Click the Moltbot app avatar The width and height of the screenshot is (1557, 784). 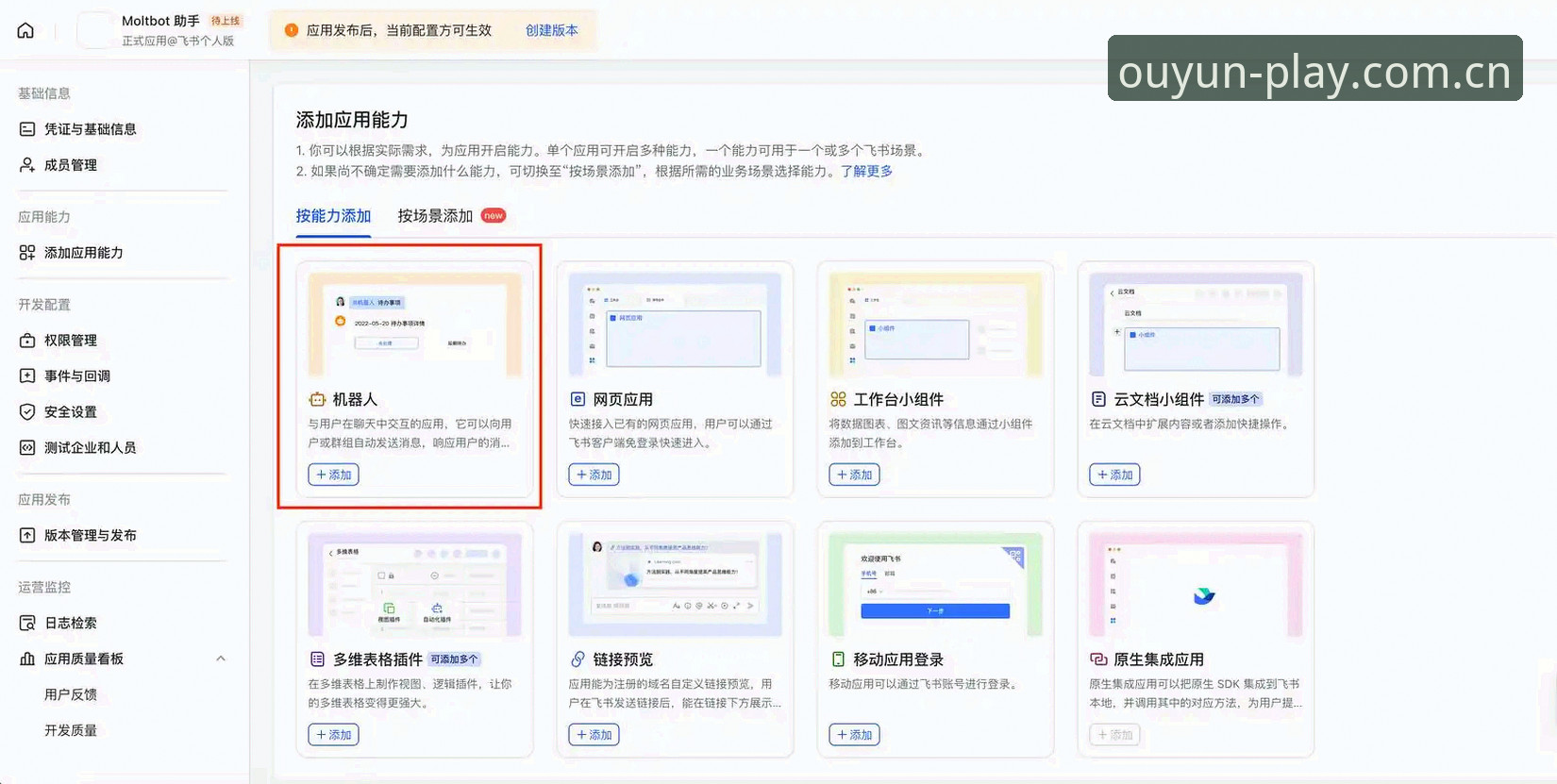[x=94, y=30]
